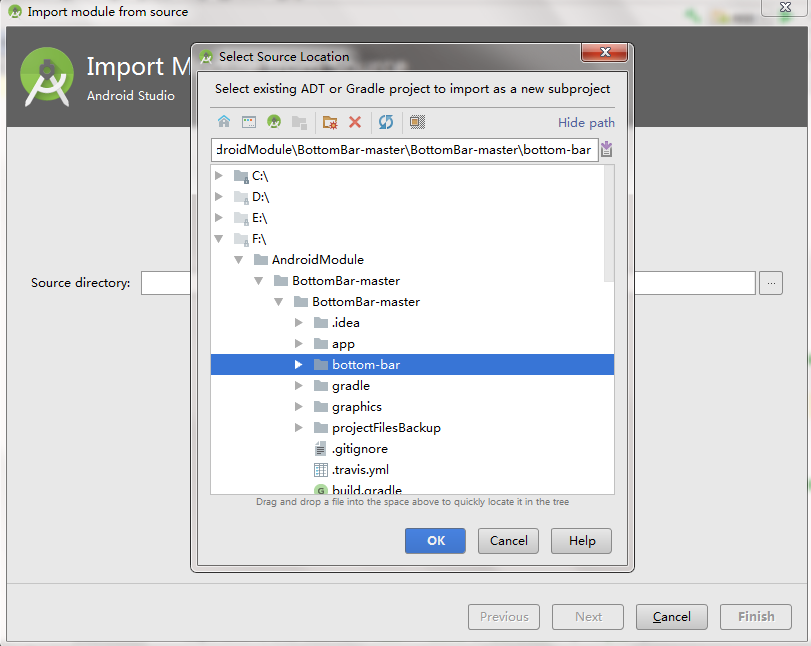Expand the D:\ drive node
This screenshot has width=811, height=646.
pyautogui.click(x=219, y=197)
